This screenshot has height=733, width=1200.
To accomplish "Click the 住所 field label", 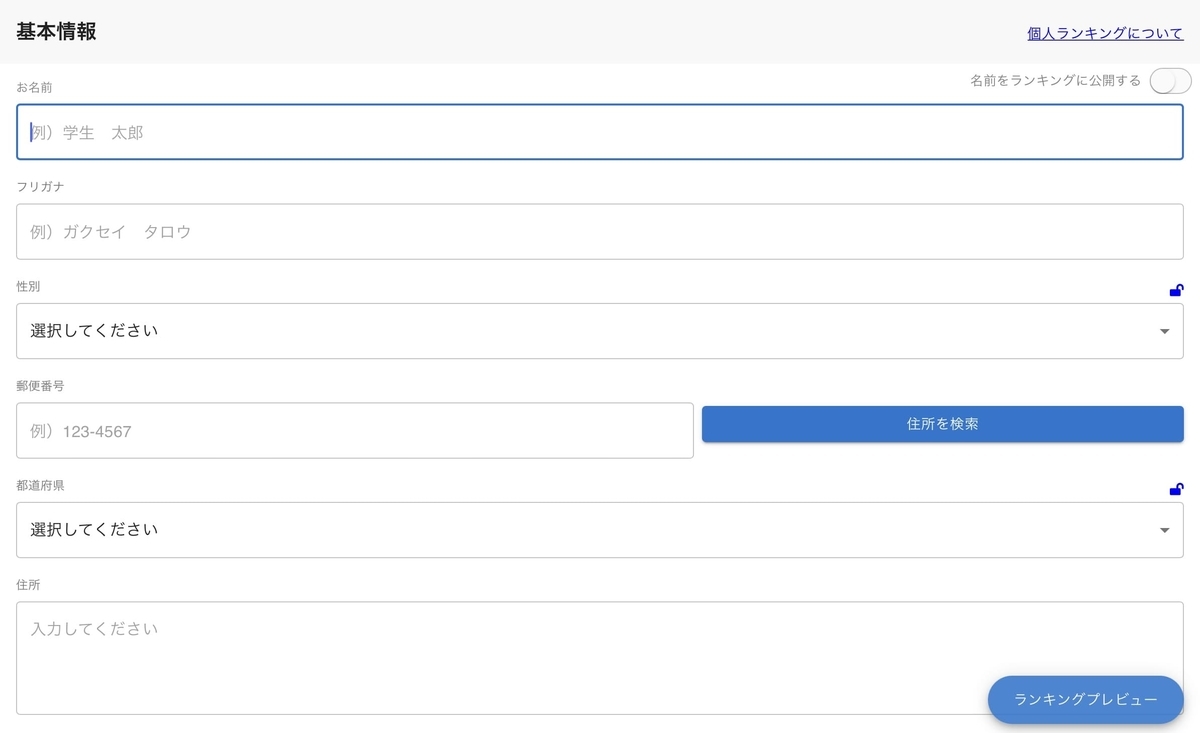I will coord(28,585).
